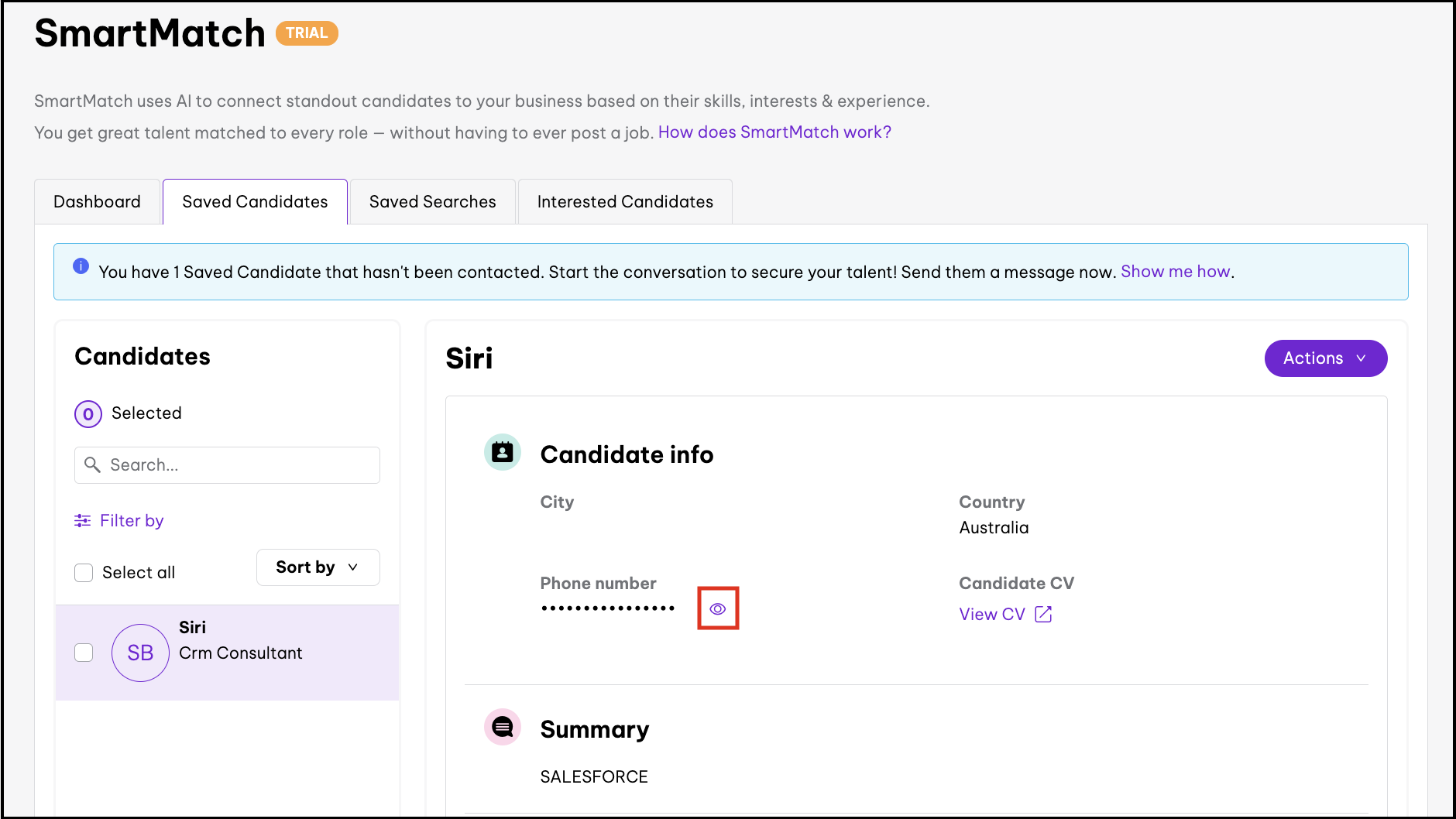Switch to the Dashboard tab
Image resolution: width=1456 pixels, height=819 pixels.
point(97,202)
